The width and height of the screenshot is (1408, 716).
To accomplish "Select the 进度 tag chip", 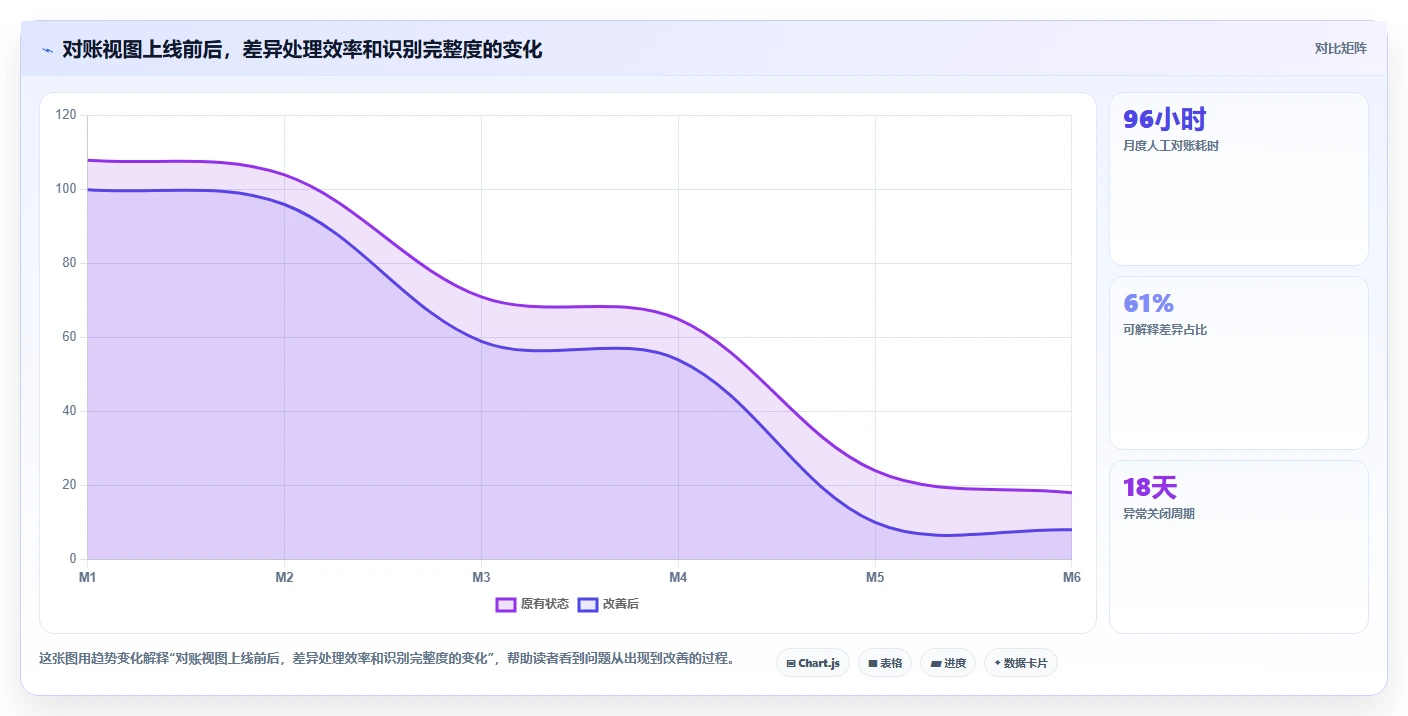I will tap(948, 663).
